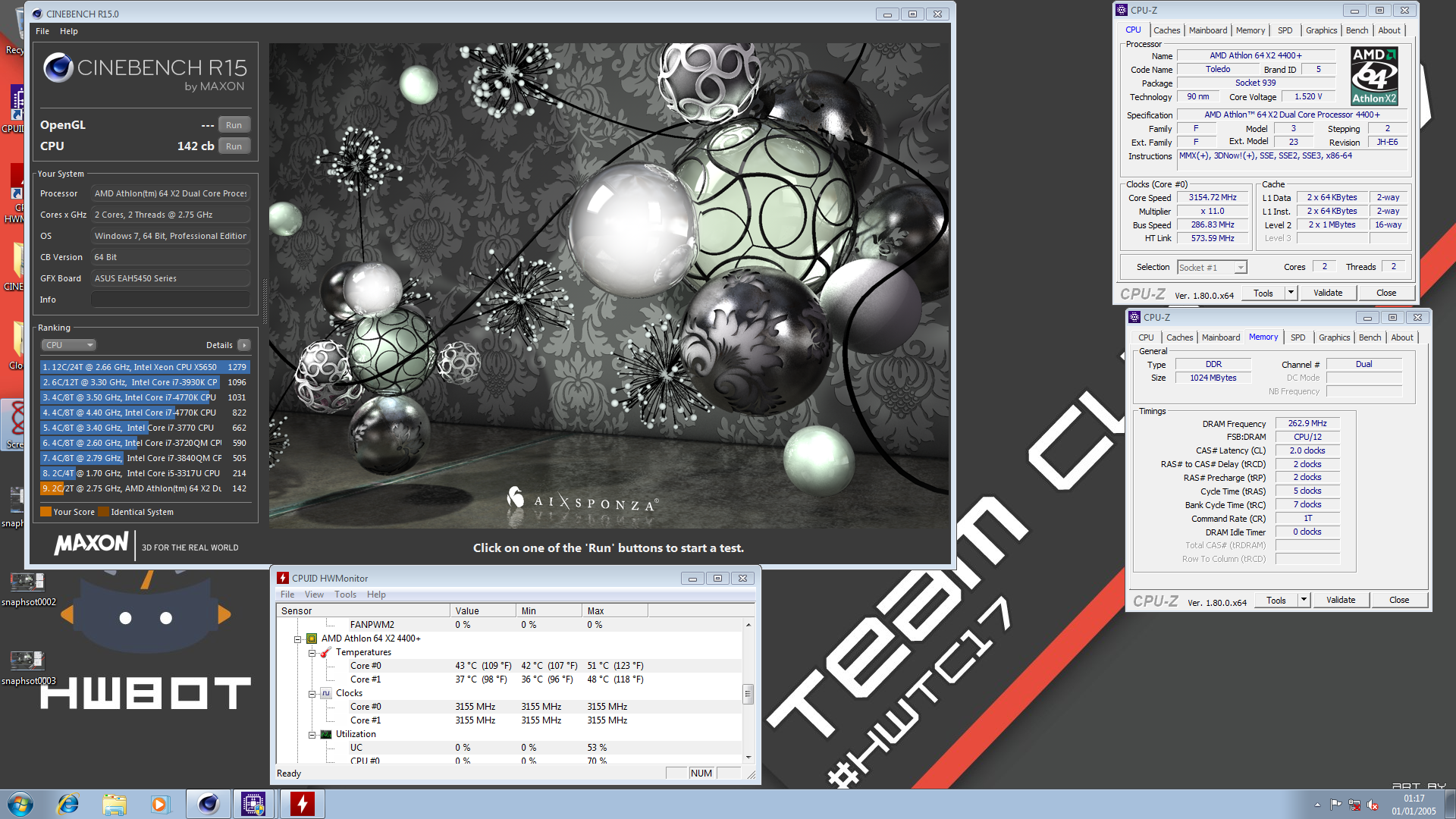Collapse Clocks tree node in HWMonitor
The width and height of the screenshot is (1456, 819).
click(312, 694)
